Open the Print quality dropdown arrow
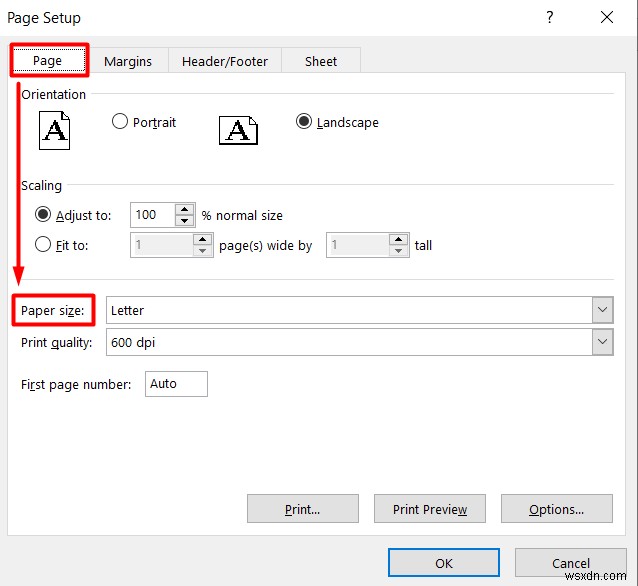 click(603, 342)
